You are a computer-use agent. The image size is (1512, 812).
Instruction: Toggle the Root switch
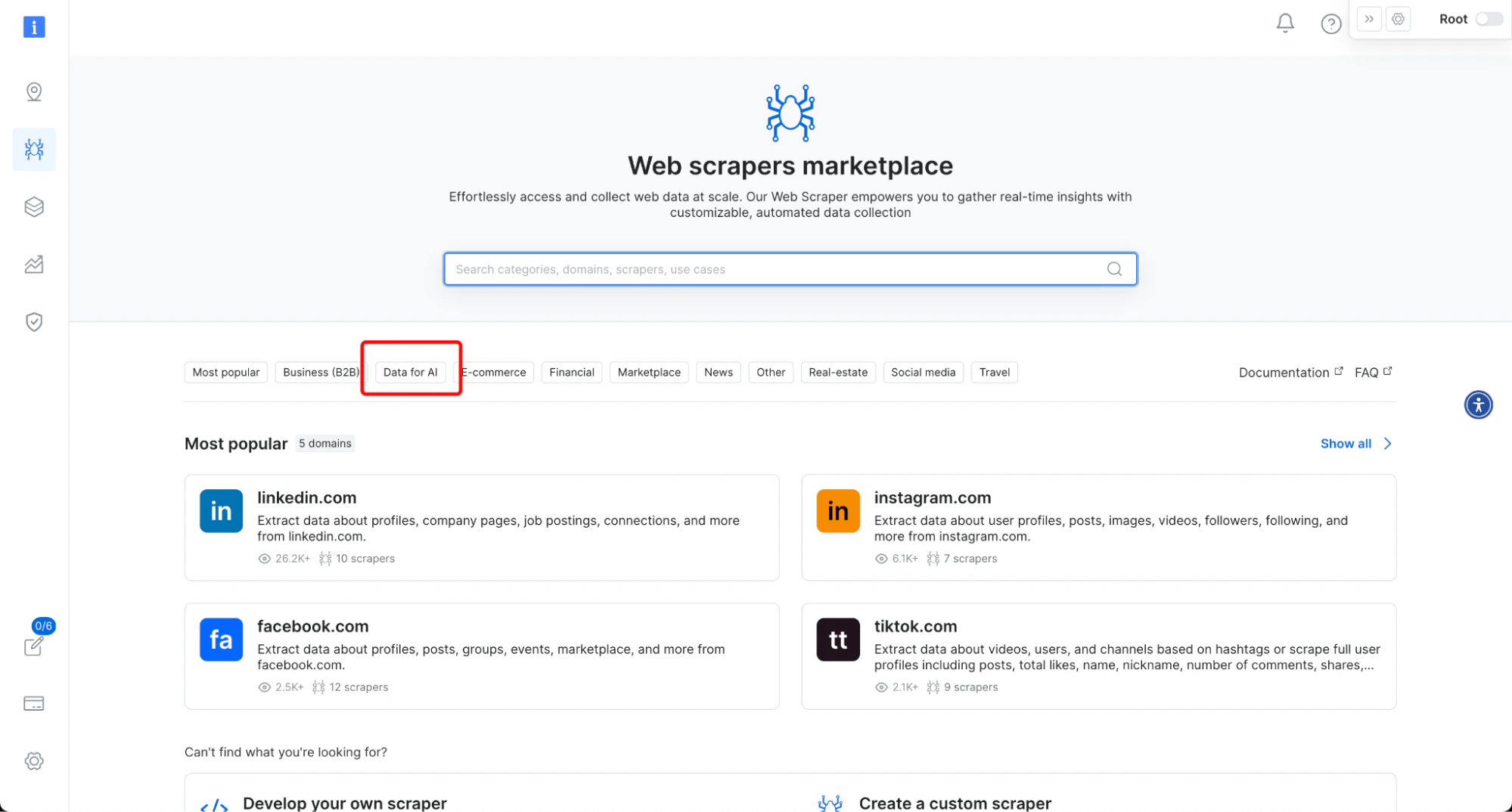(x=1489, y=19)
